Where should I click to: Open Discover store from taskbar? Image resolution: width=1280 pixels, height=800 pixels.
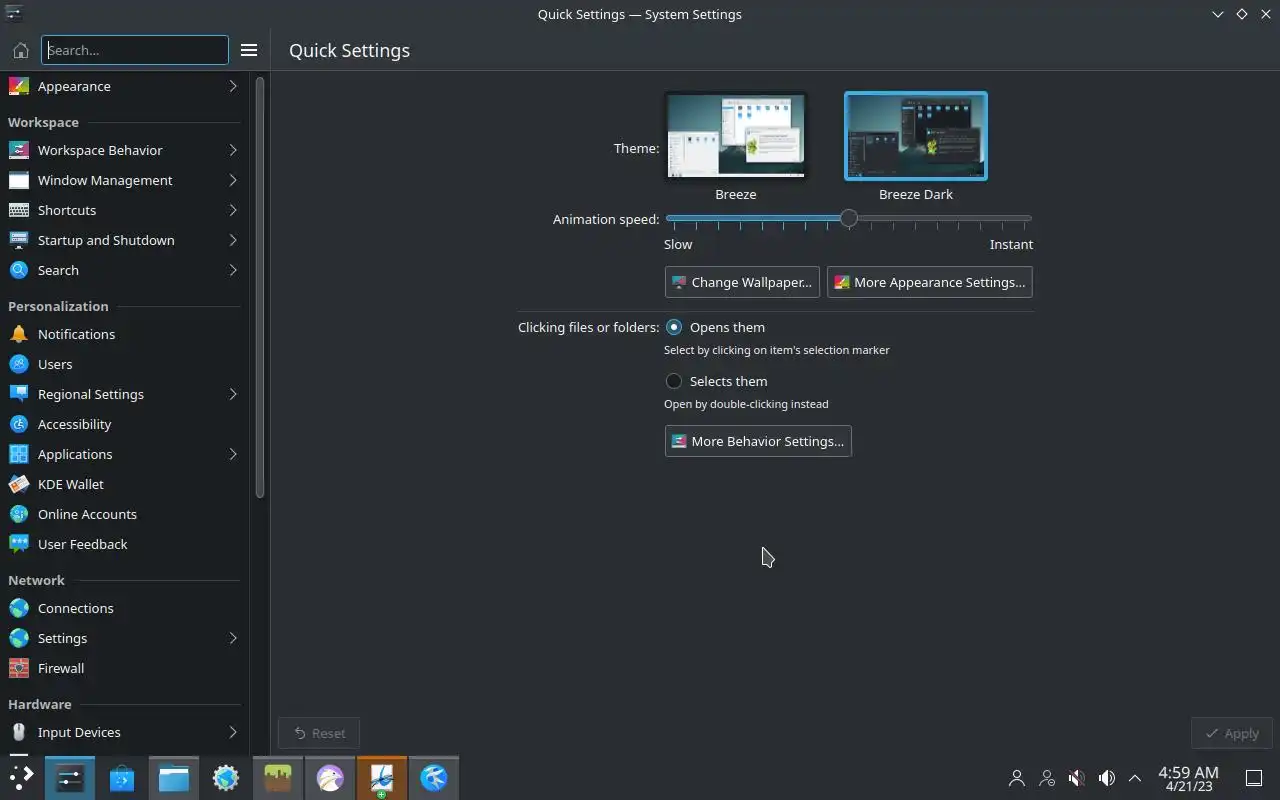[122, 777]
